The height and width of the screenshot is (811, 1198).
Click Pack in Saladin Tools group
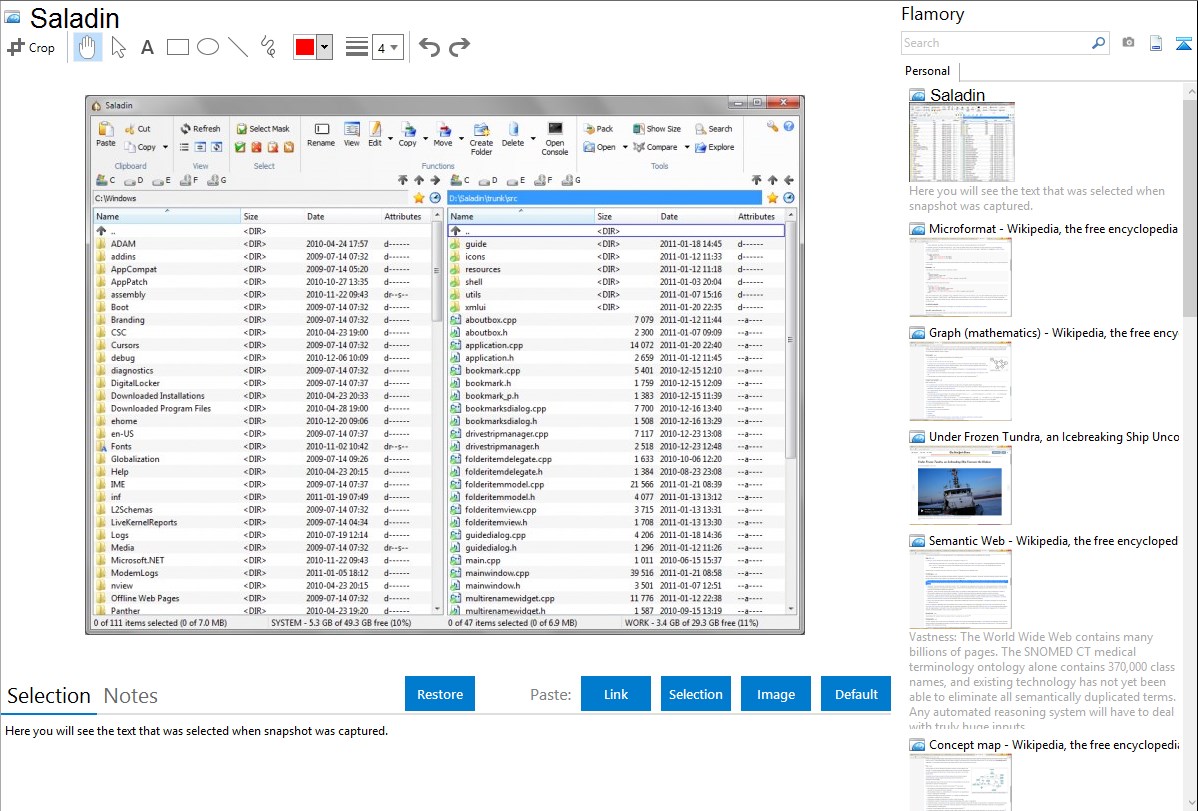pos(598,128)
